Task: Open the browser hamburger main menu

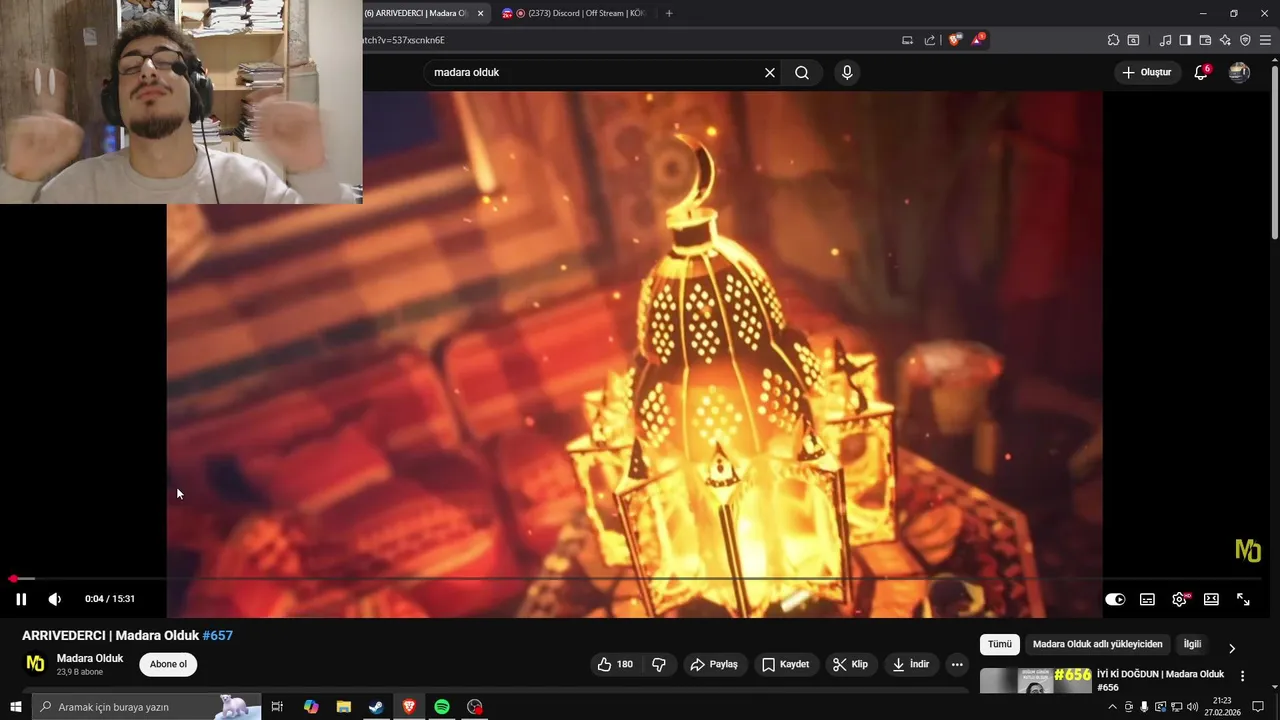Action: coord(1266,40)
